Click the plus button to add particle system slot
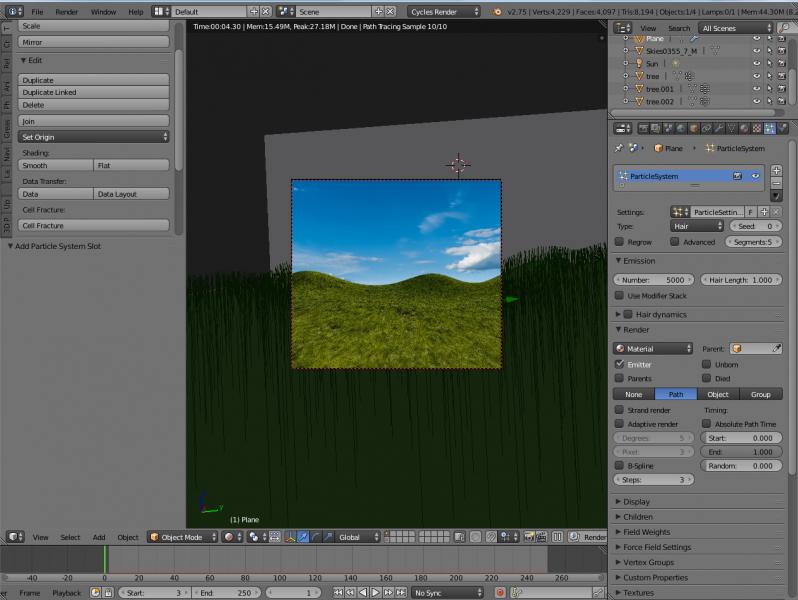Viewport: 798px width, 600px height. click(x=777, y=170)
